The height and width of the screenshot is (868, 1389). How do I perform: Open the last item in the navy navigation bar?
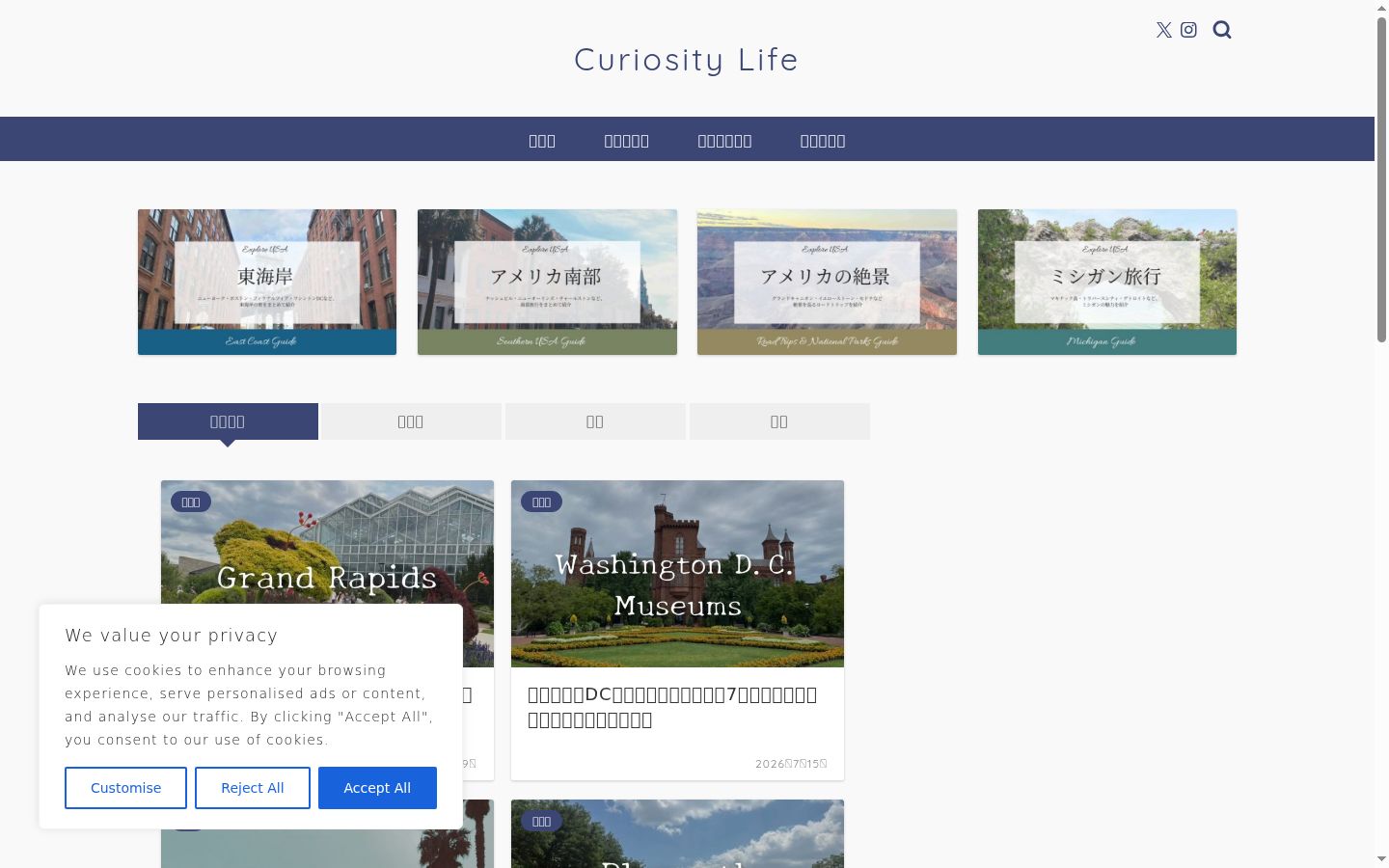click(823, 141)
